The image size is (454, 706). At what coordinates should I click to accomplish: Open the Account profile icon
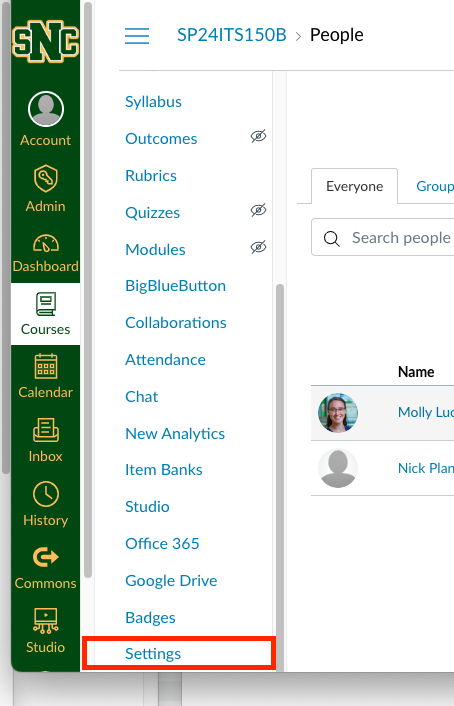46,109
